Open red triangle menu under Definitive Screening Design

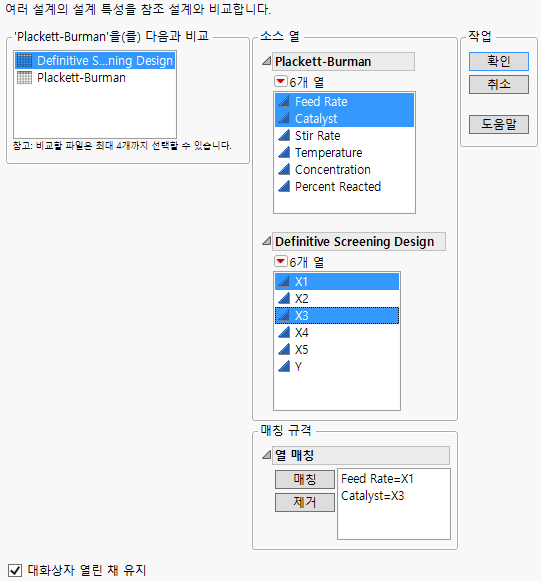pos(281,261)
